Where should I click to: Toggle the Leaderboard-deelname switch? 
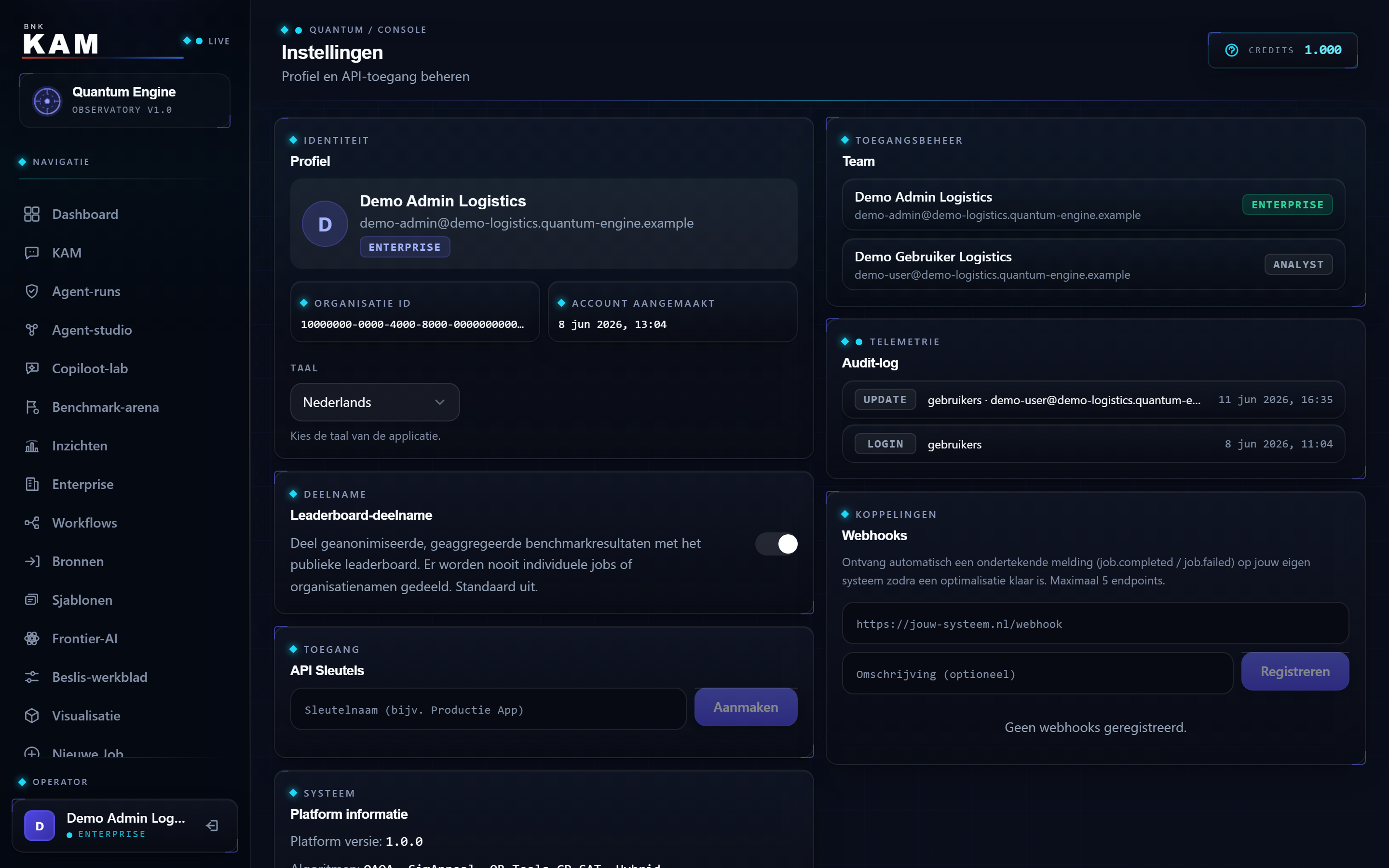click(776, 543)
